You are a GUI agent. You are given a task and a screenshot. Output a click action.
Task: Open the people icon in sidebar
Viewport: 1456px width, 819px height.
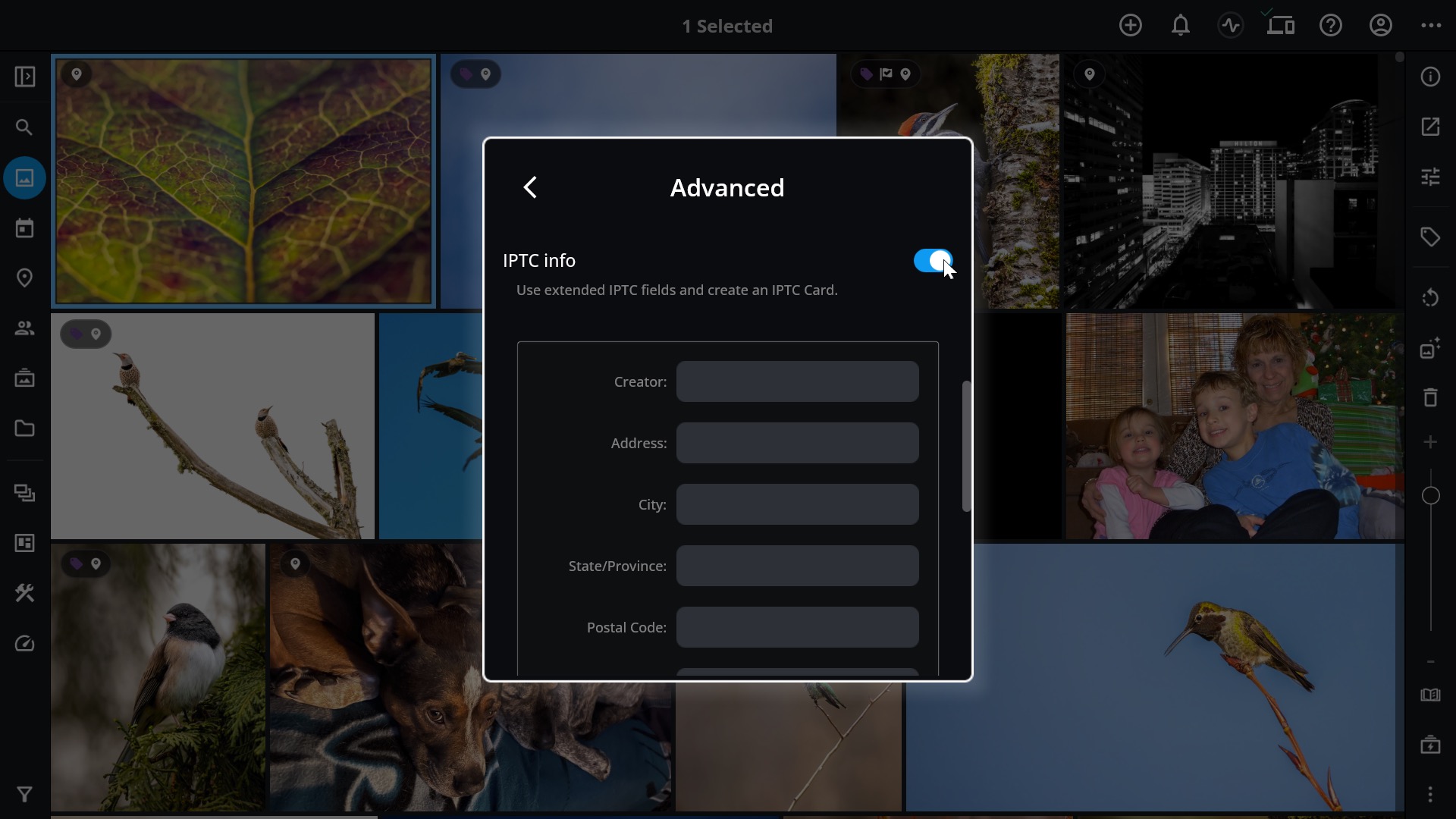pos(25,328)
